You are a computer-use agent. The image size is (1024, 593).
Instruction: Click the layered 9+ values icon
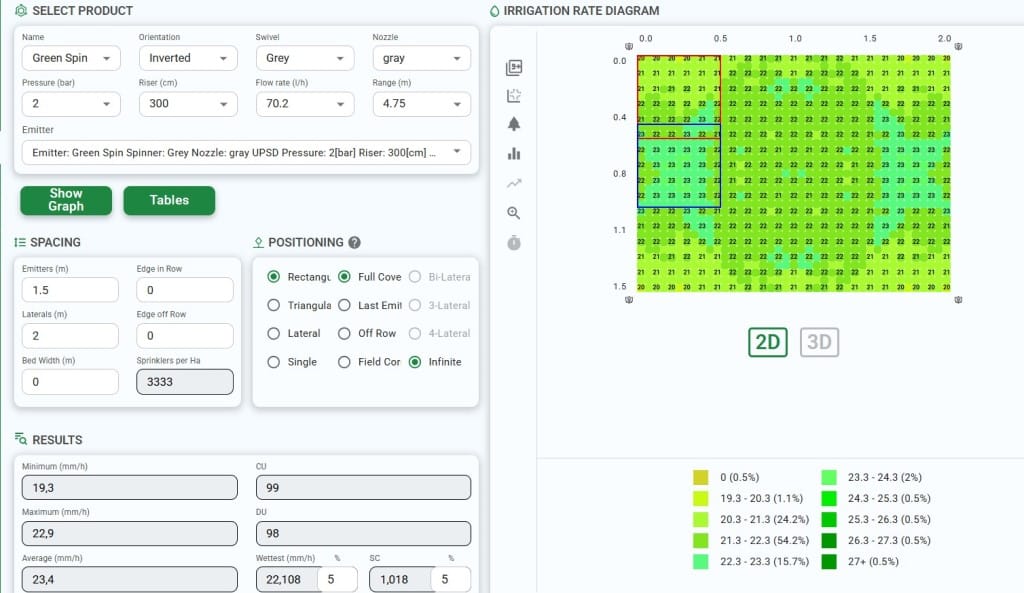tap(515, 68)
